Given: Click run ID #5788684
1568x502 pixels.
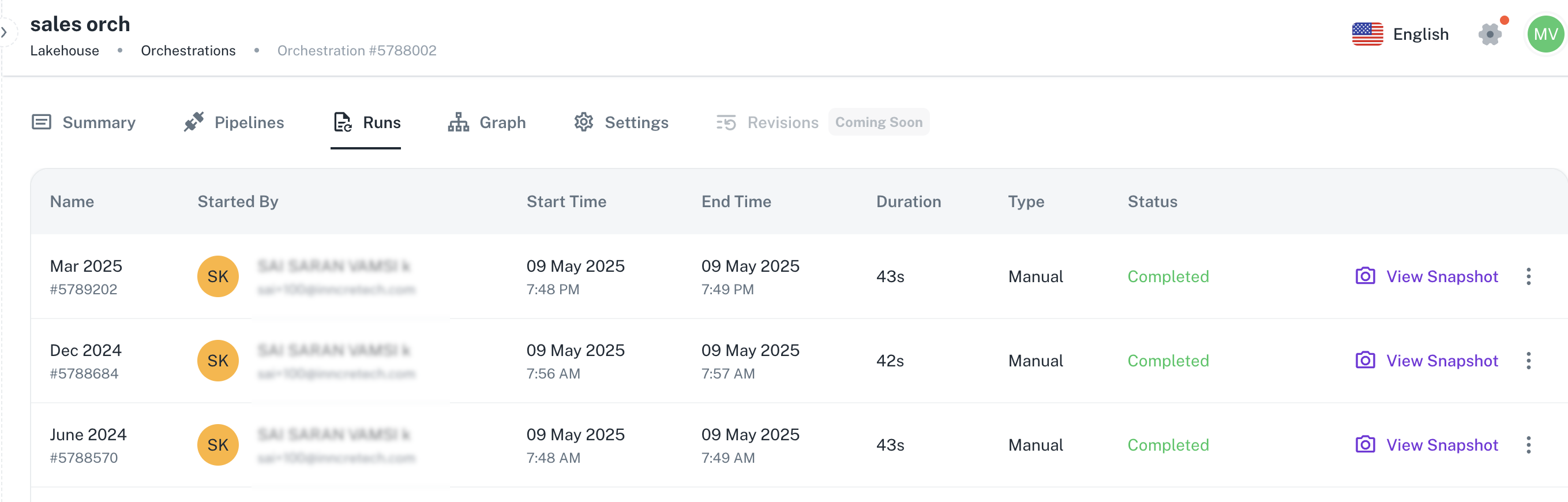Looking at the screenshot, I should click(x=84, y=373).
